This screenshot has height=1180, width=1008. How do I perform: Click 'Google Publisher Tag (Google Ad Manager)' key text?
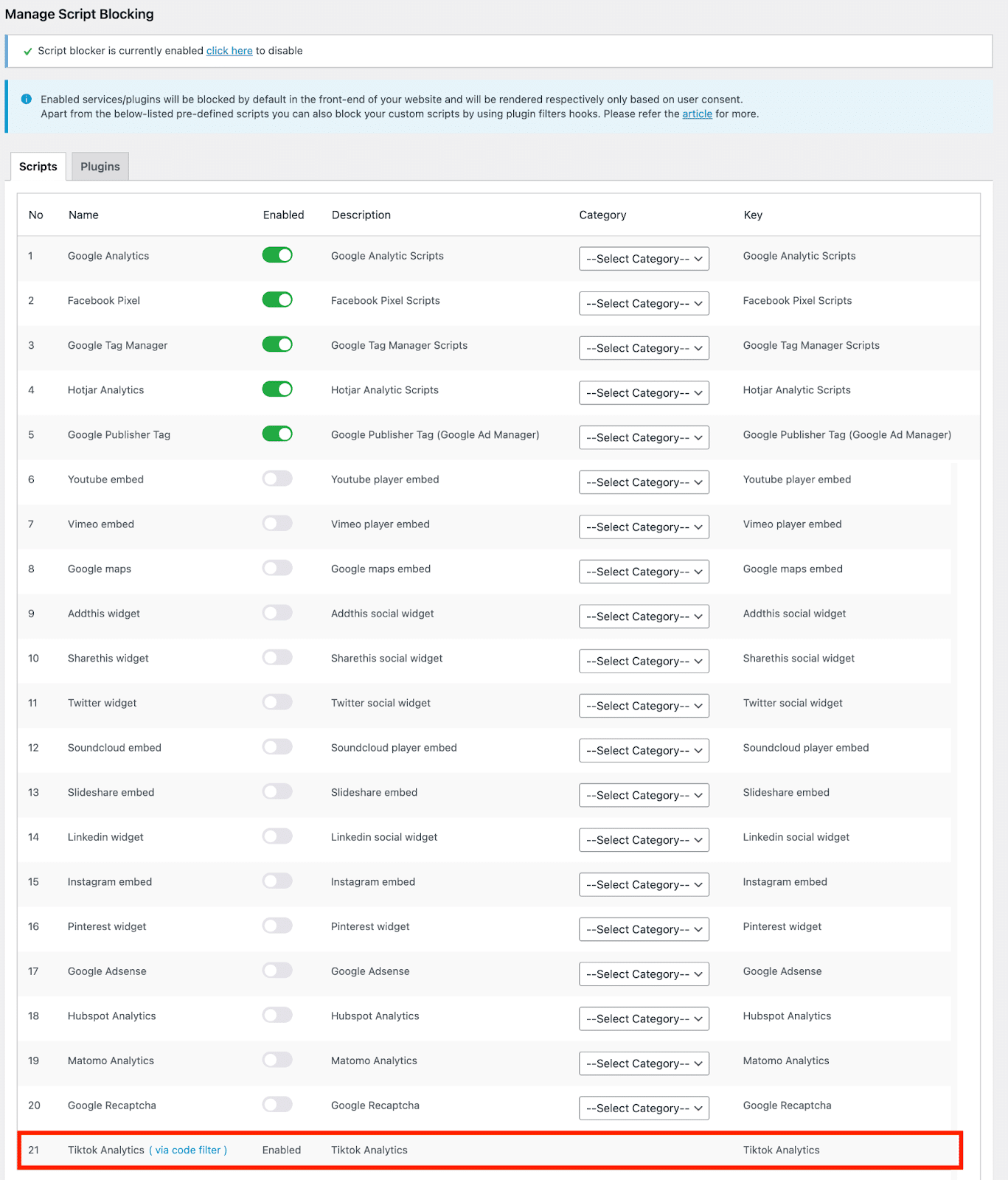point(847,434)
